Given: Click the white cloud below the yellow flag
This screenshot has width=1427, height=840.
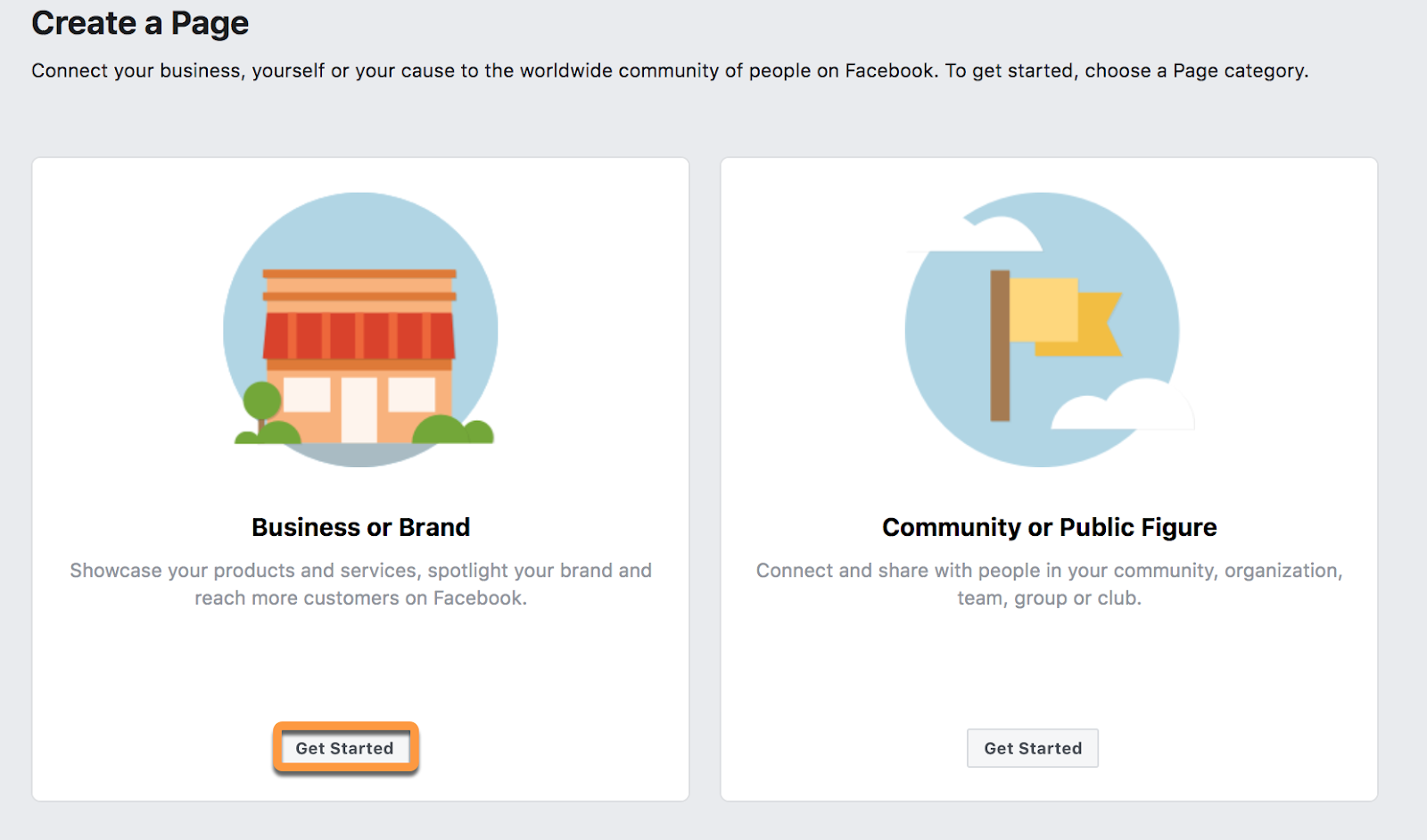Looking at the screenshot, I should click(1122, 407).
